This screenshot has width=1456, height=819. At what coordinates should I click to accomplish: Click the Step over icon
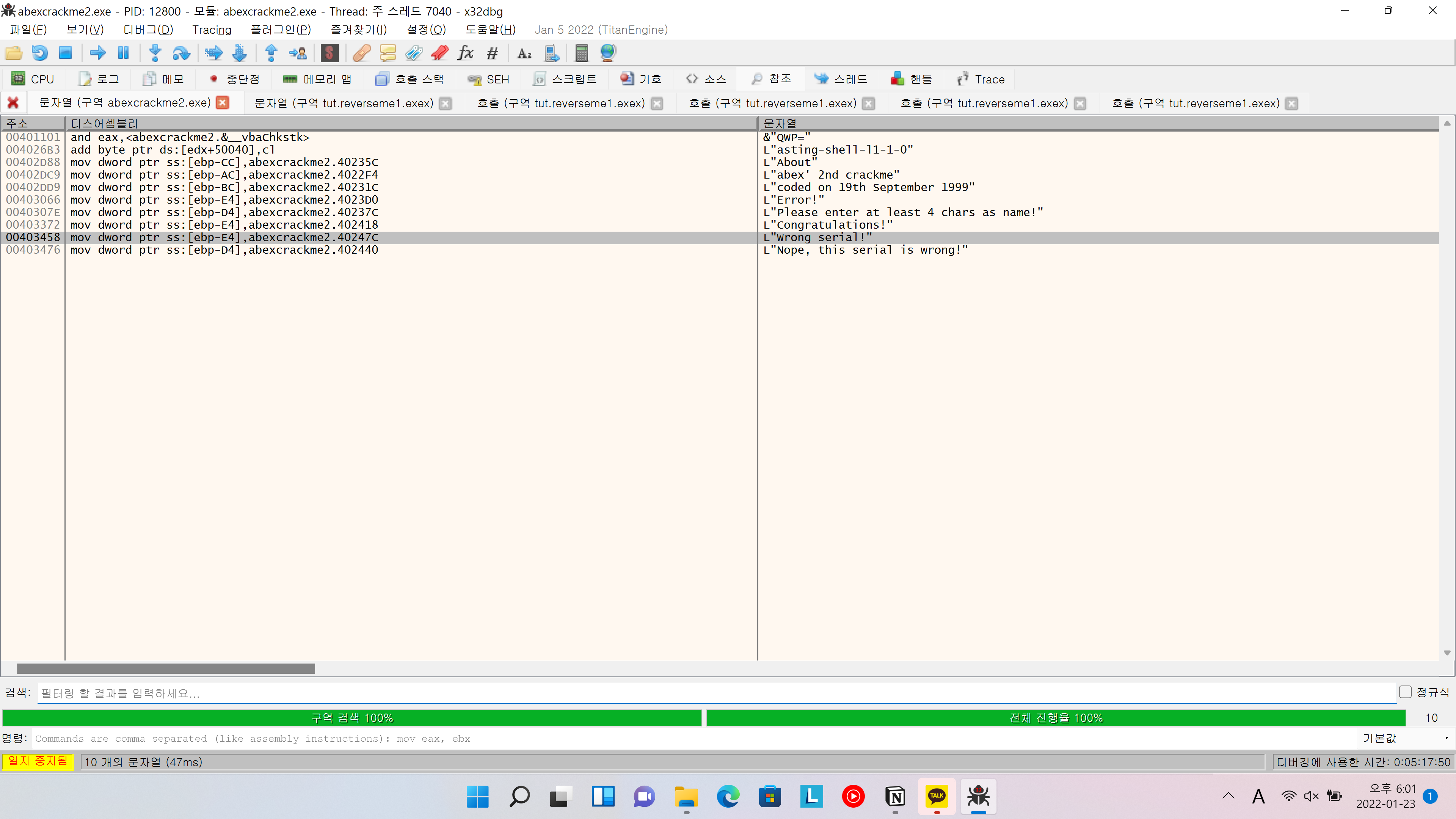(x=181, y=53)
